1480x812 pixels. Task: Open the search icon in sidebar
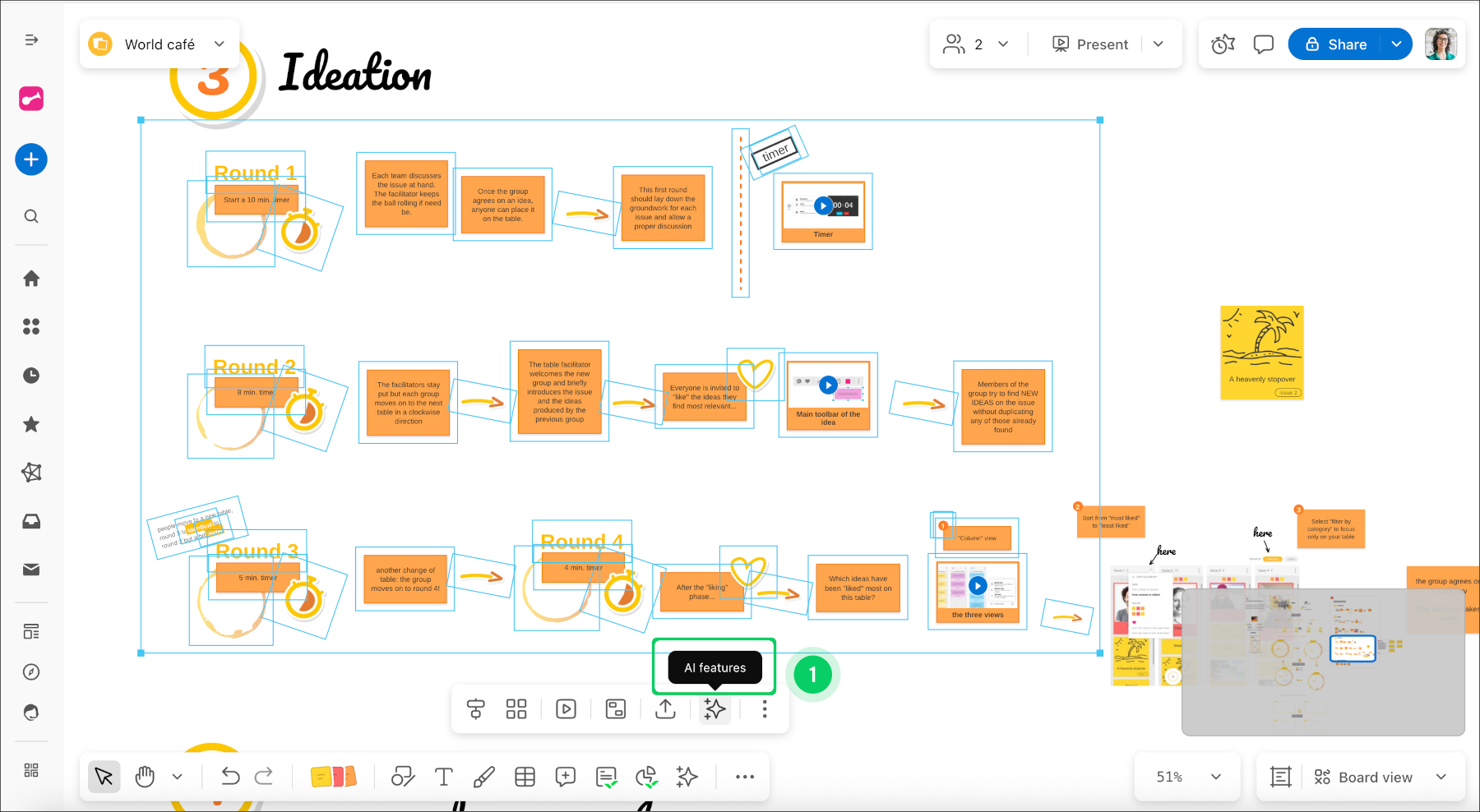point(31,216)
